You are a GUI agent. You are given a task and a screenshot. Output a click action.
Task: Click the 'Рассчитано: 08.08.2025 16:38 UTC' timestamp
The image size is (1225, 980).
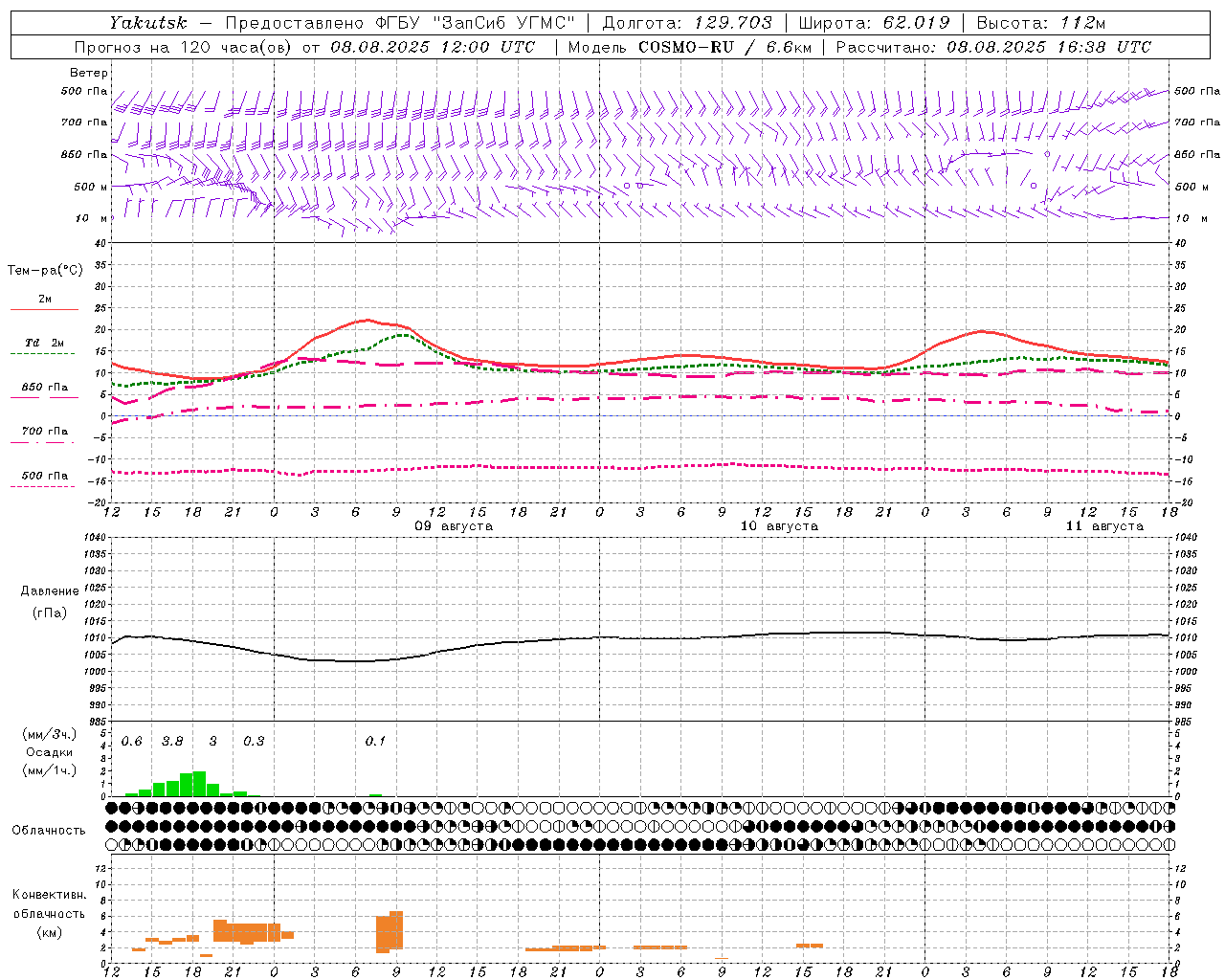(993, 47)
